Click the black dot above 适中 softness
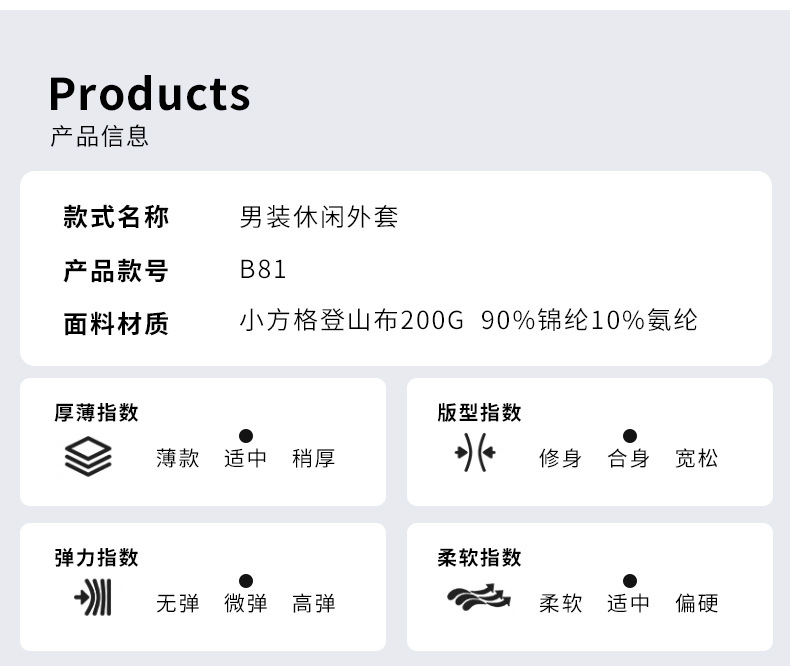This screenshot has height=666, width=790. [629, 581]
